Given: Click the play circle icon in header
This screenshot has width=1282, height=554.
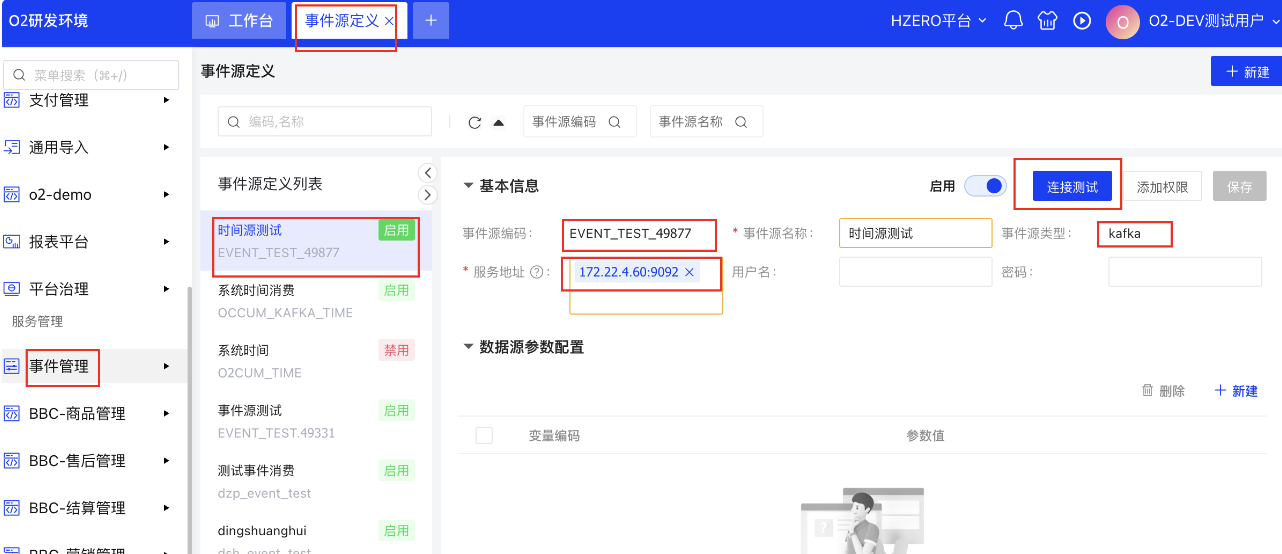Looking at the screenshot, I should [x=1081, y=20].
